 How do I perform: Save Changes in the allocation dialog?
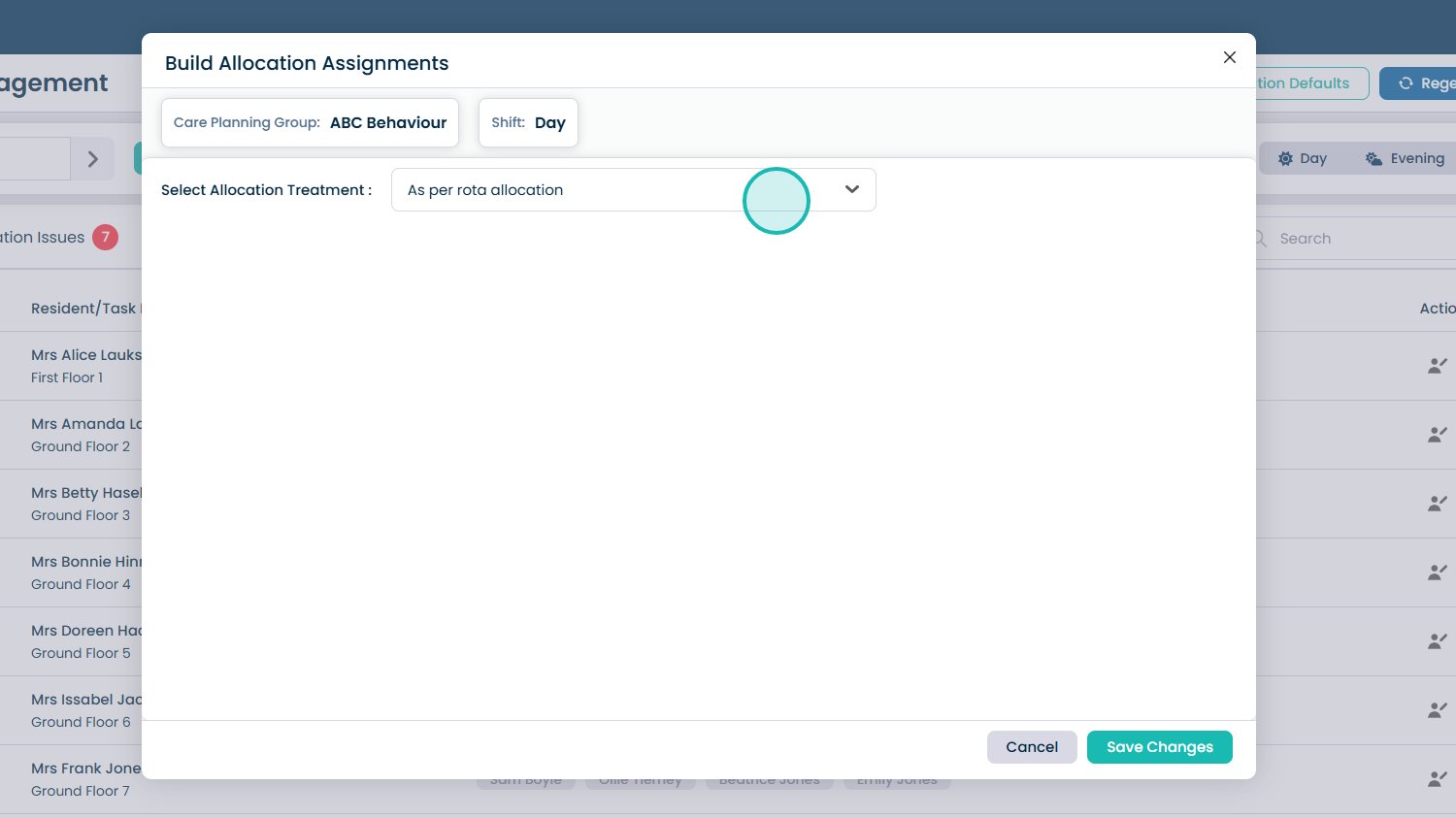coord(1159,747)
